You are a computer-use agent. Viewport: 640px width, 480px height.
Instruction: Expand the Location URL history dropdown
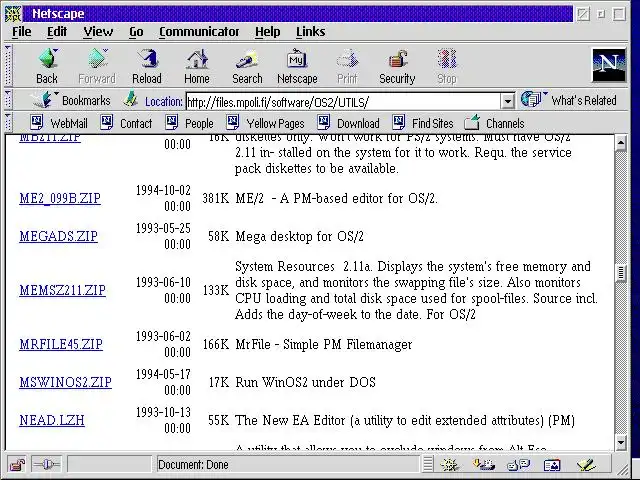[x=507, y=101]
